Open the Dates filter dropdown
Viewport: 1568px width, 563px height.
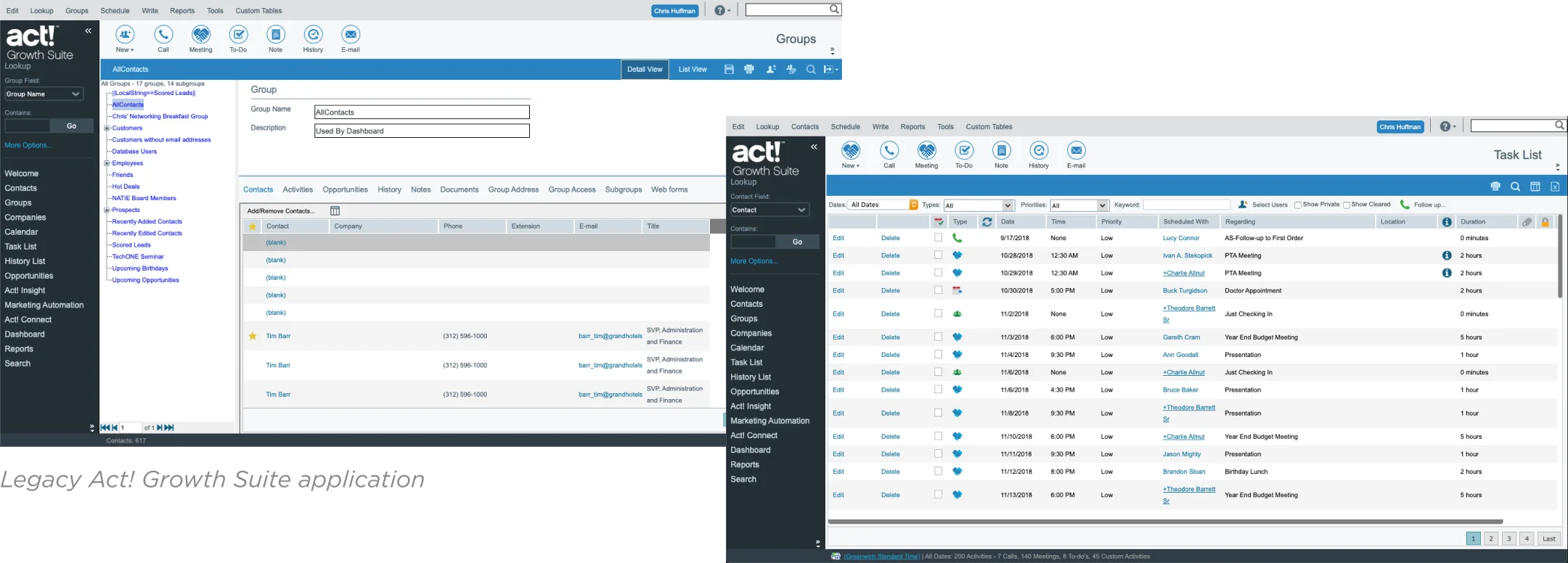point(913,205)
